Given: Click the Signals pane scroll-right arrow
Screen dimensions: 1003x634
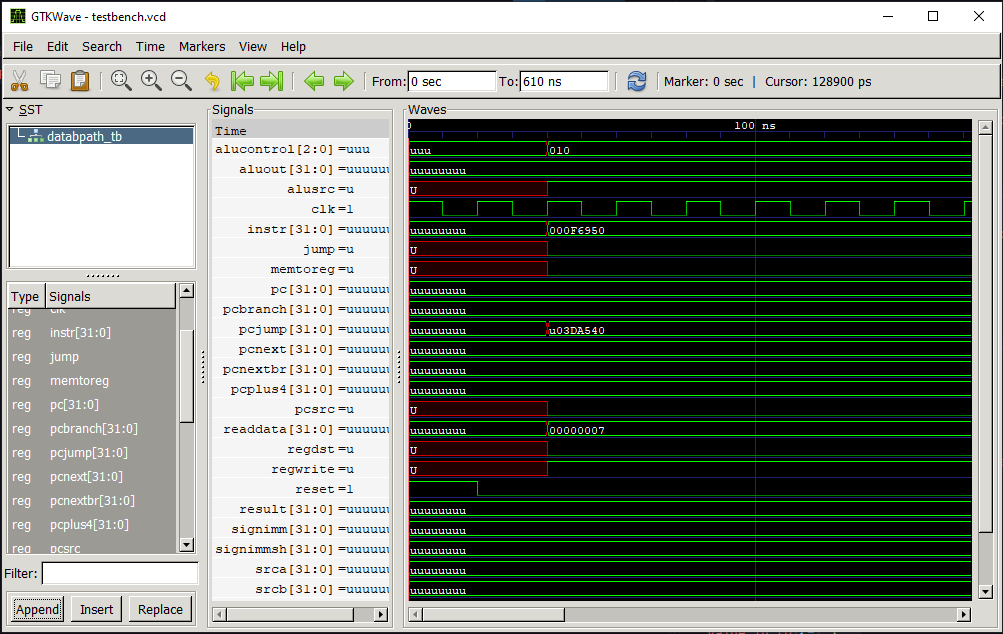Looking at the screenshot, I should [x=381, y=614].
